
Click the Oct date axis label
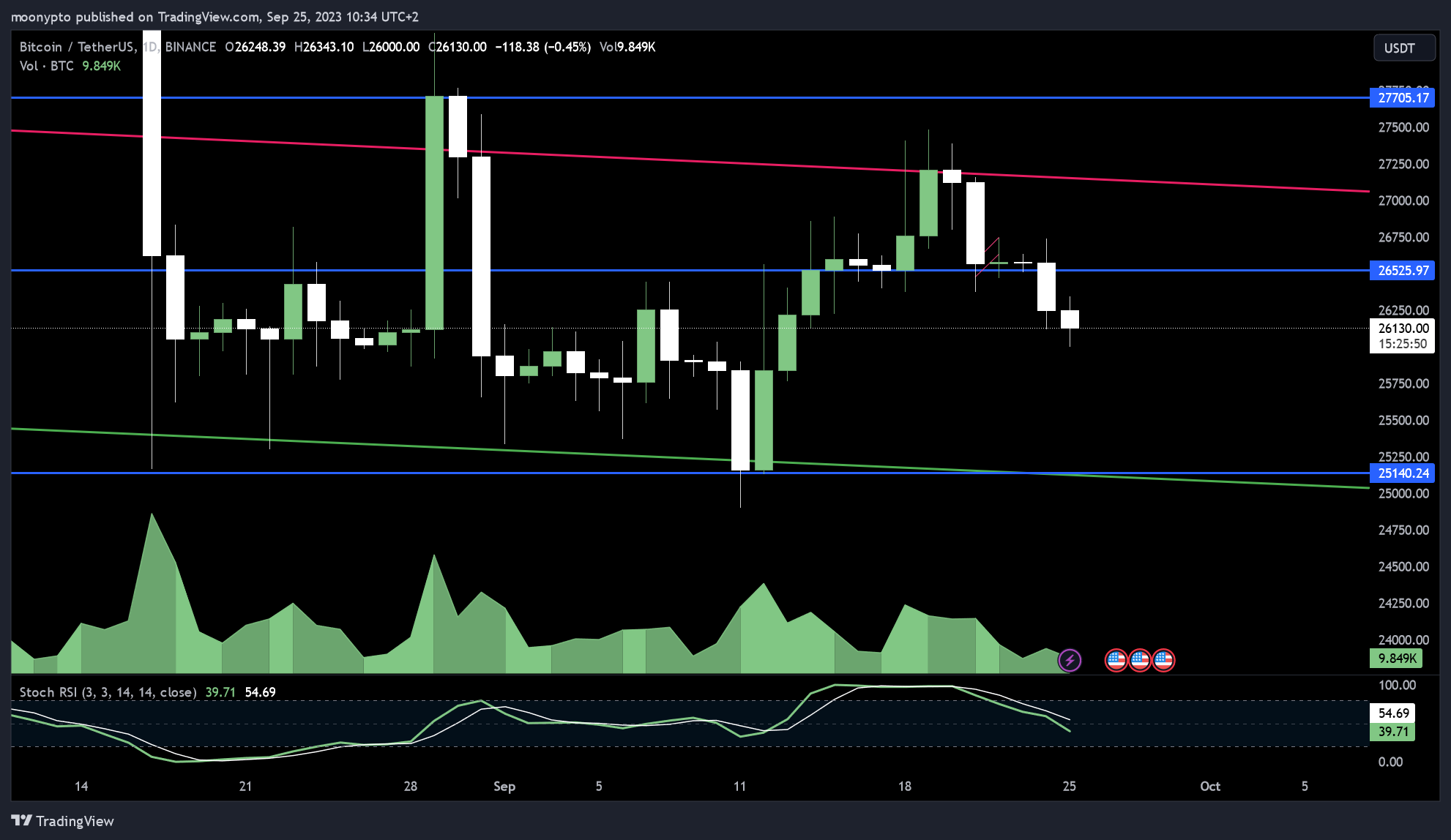[x=1210, y=786]
